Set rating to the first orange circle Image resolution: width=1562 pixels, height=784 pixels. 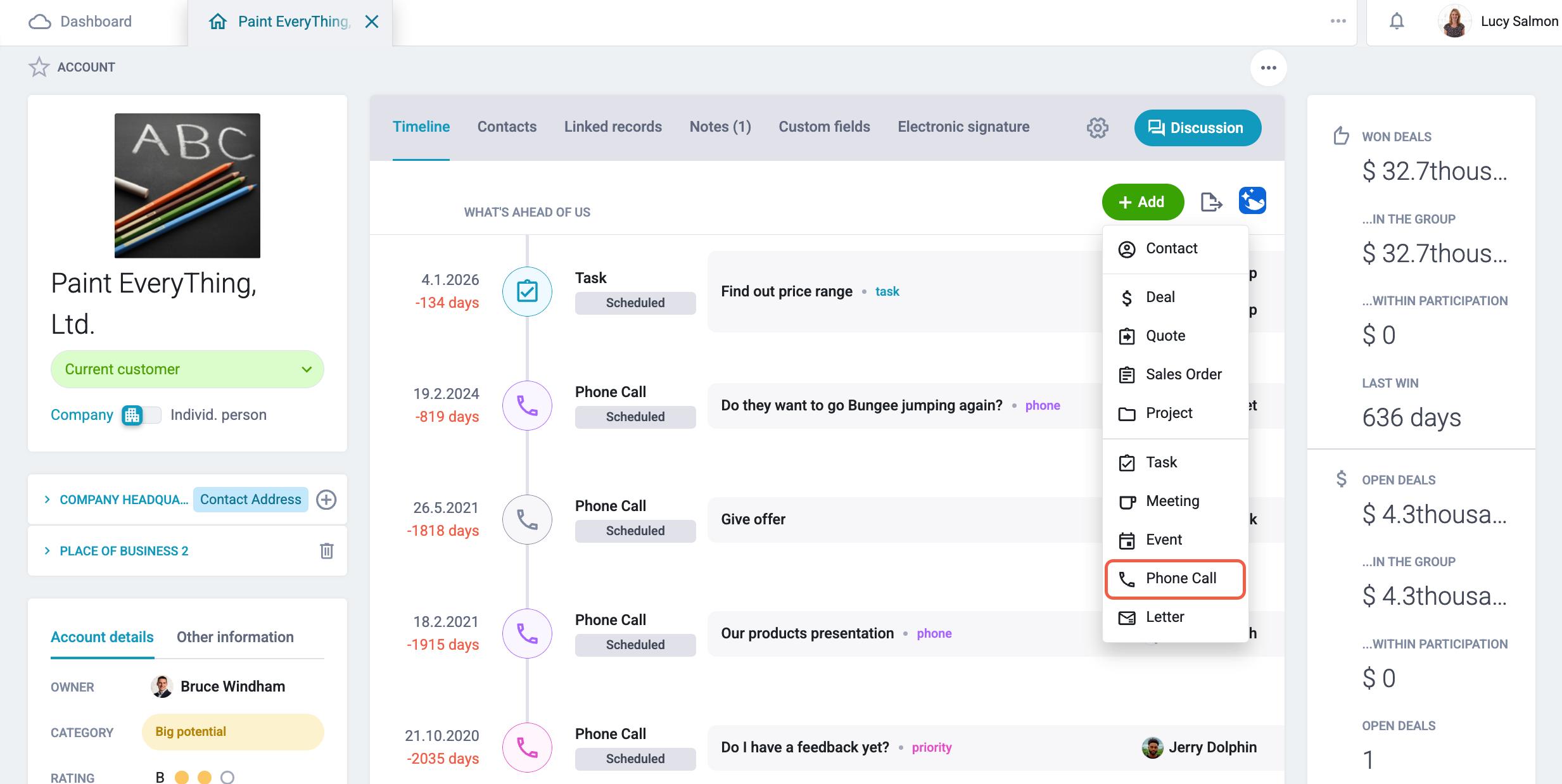point(182,777)
